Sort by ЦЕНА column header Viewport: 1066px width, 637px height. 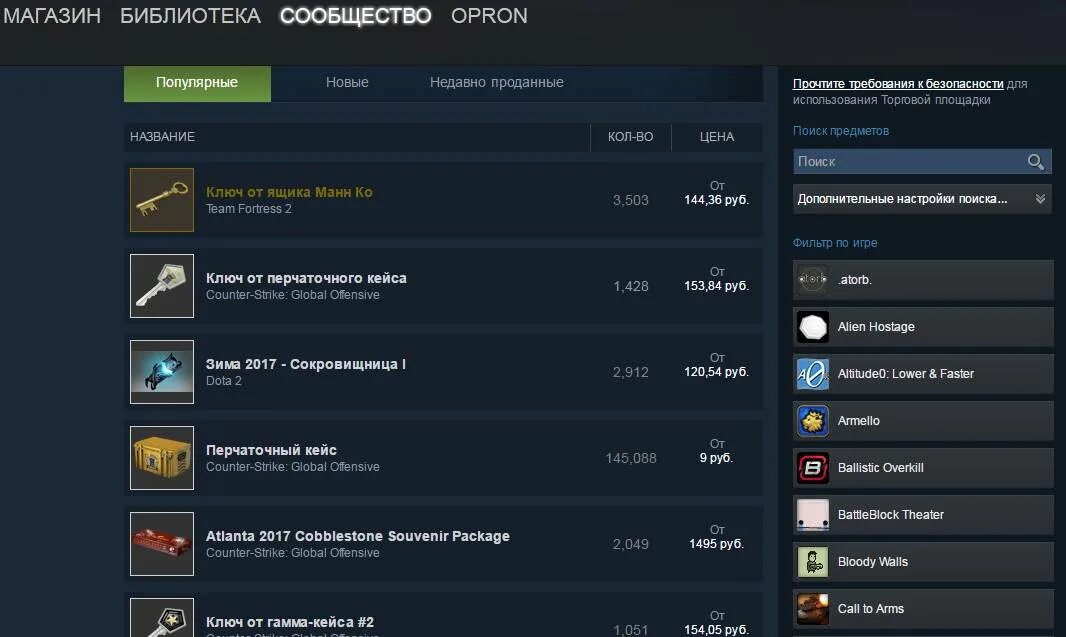(x=717, y=137)
